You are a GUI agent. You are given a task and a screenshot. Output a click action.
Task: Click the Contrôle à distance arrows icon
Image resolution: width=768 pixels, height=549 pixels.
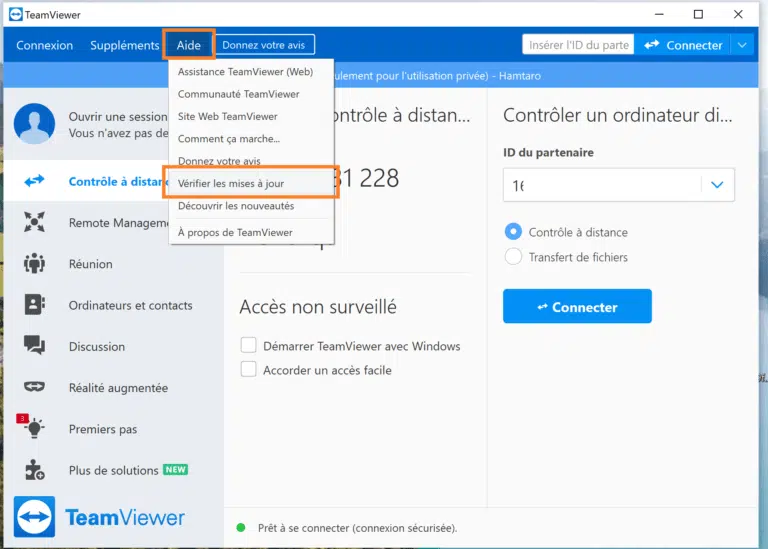(x=34, y=181)
